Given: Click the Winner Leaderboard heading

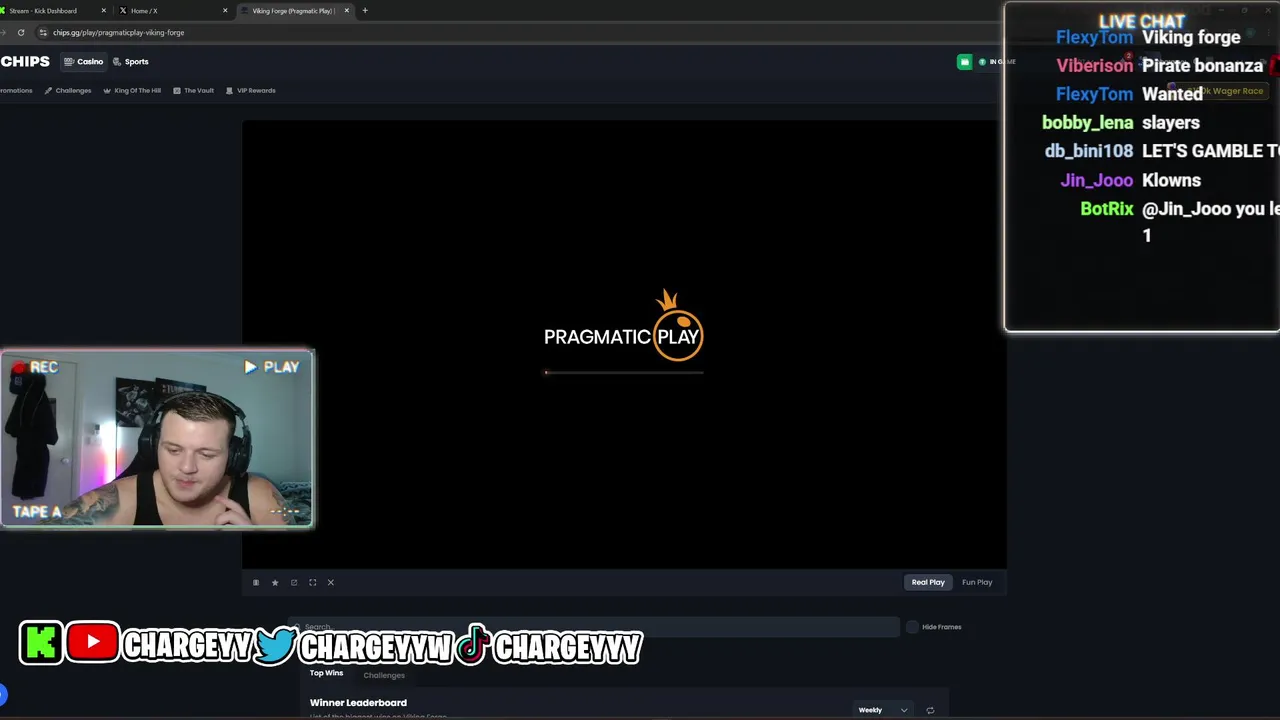Looking at the screenshot, I should point(358,703).
